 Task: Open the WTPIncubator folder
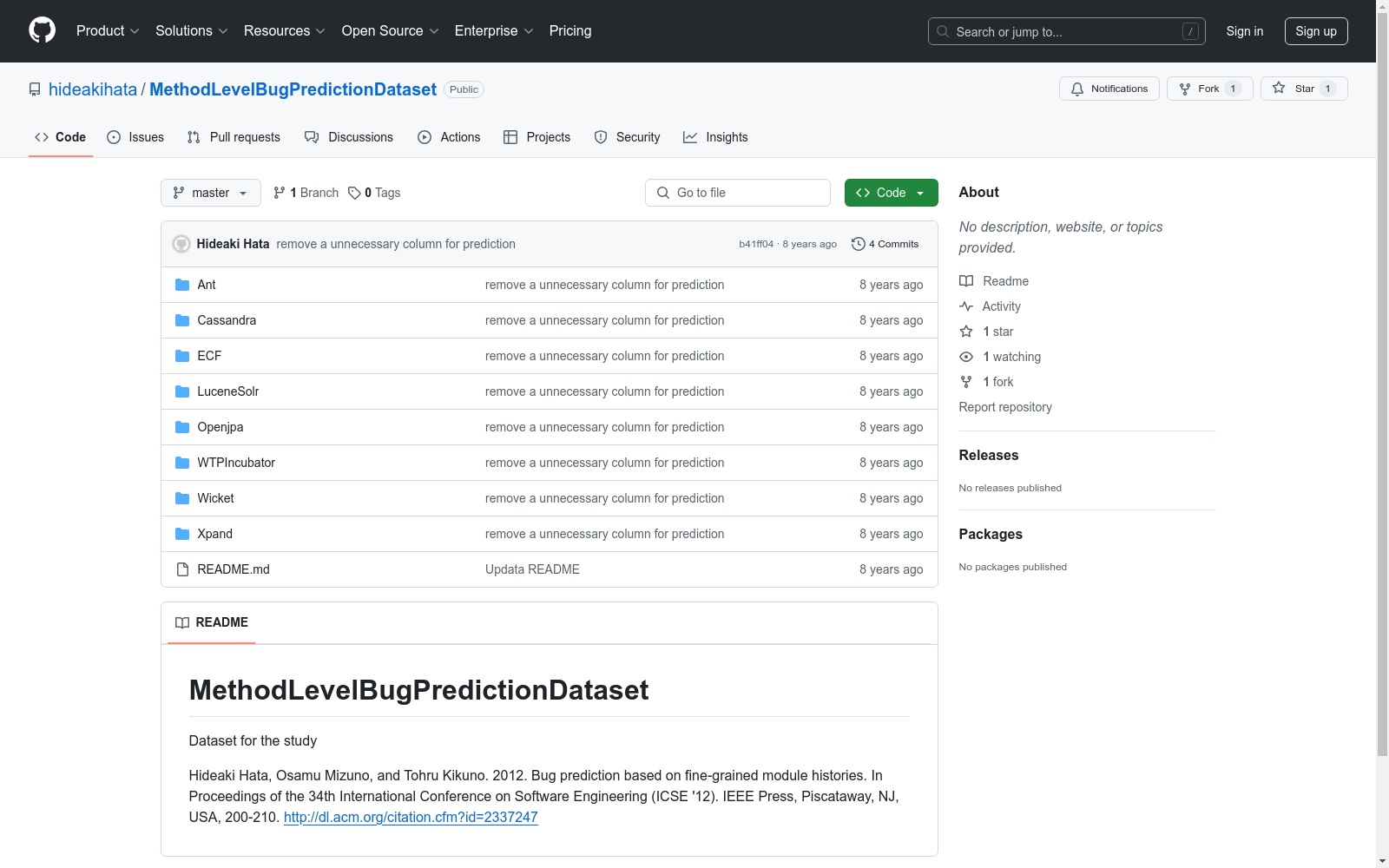236,463
